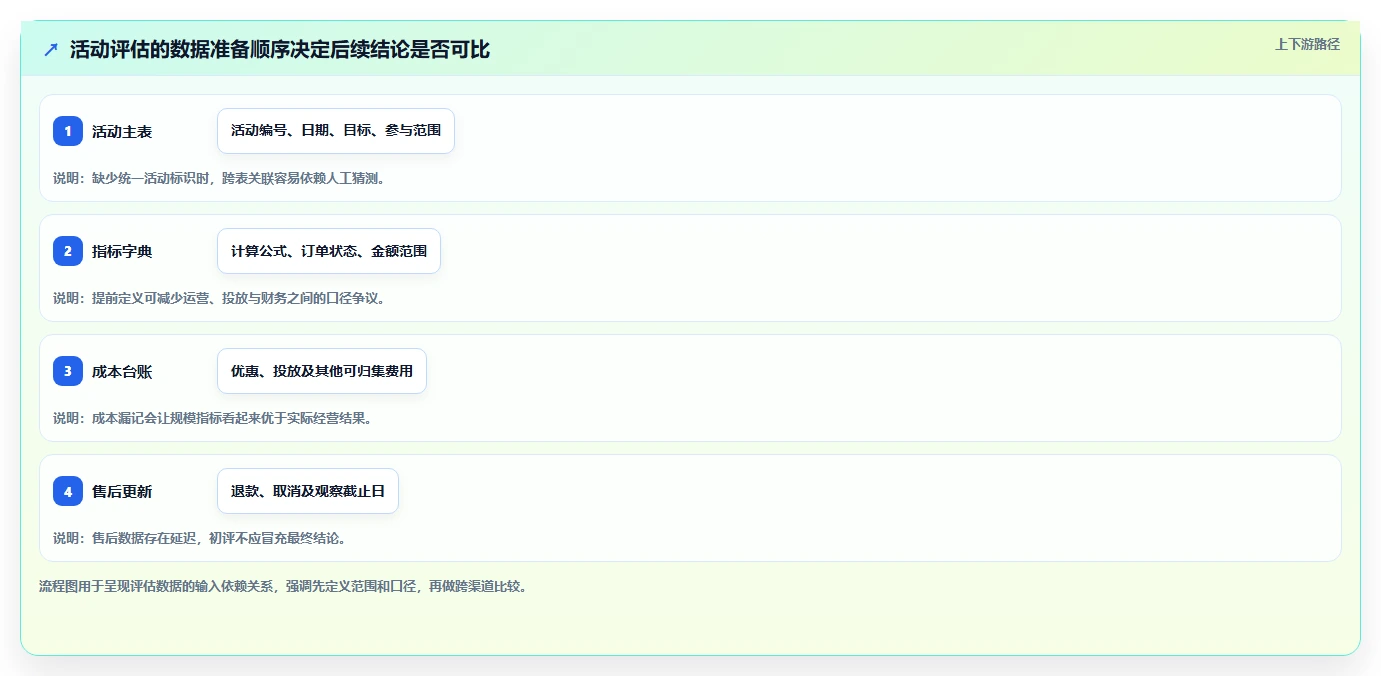Viewport: 1381px width, 676px height.
Task: Click the note about 提前定义可减少口径争议
Action: [x=219, y=298]
